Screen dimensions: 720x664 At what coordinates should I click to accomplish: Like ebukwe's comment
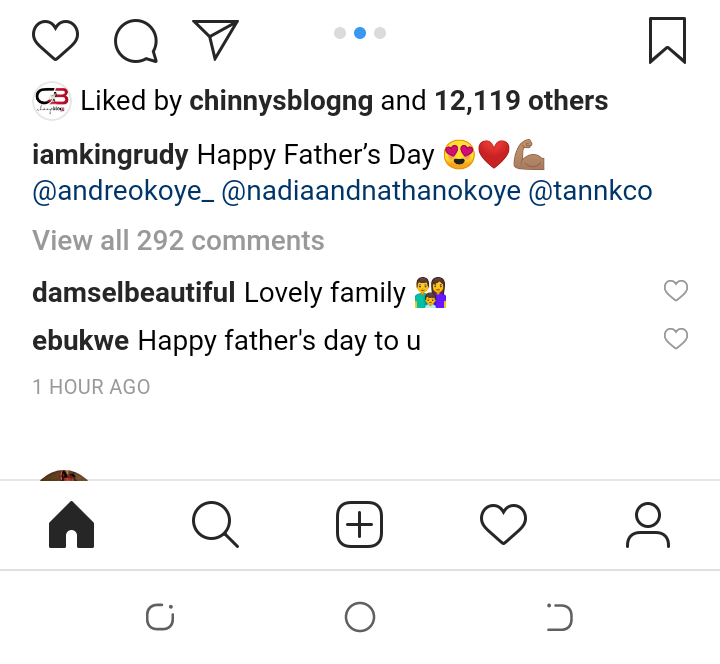[x=676, y=339]
